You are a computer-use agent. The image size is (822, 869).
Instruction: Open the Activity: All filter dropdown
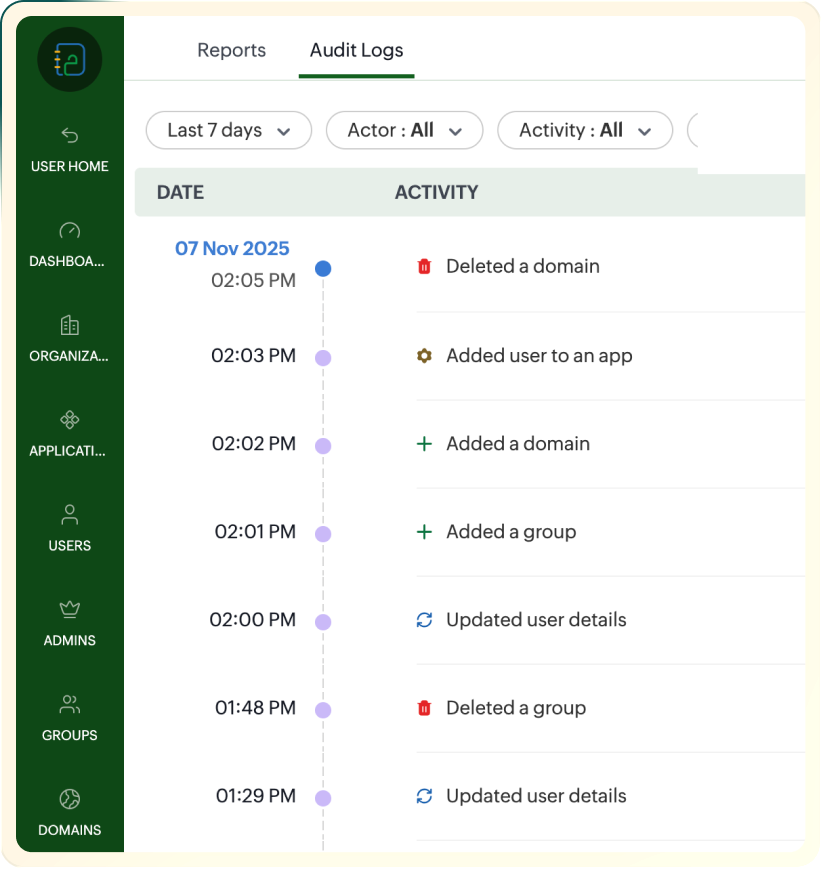point(584,130)
